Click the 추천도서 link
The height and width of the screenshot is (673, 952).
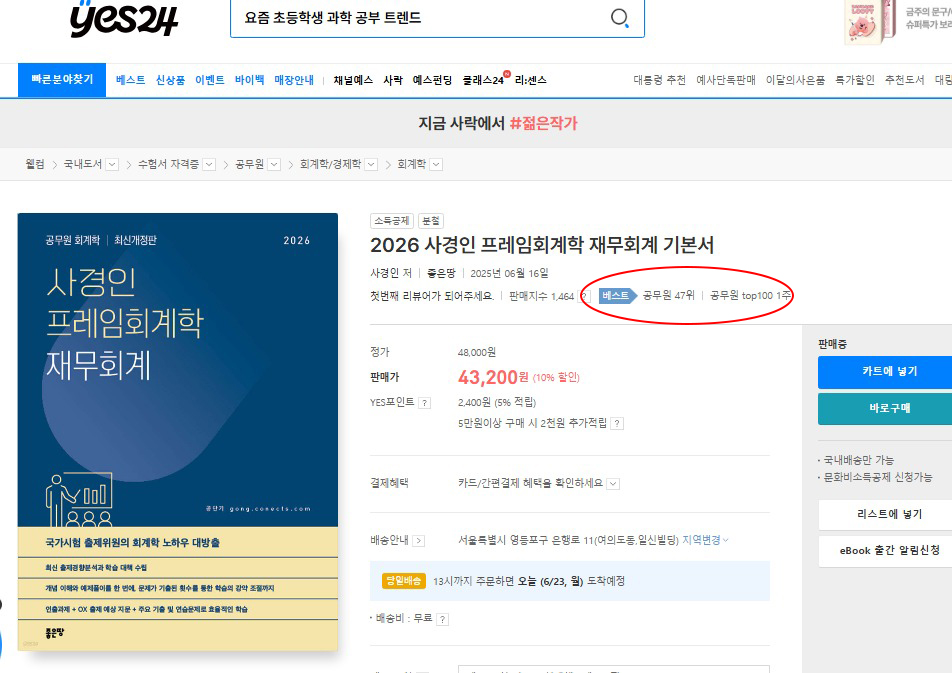pos(905,80)
